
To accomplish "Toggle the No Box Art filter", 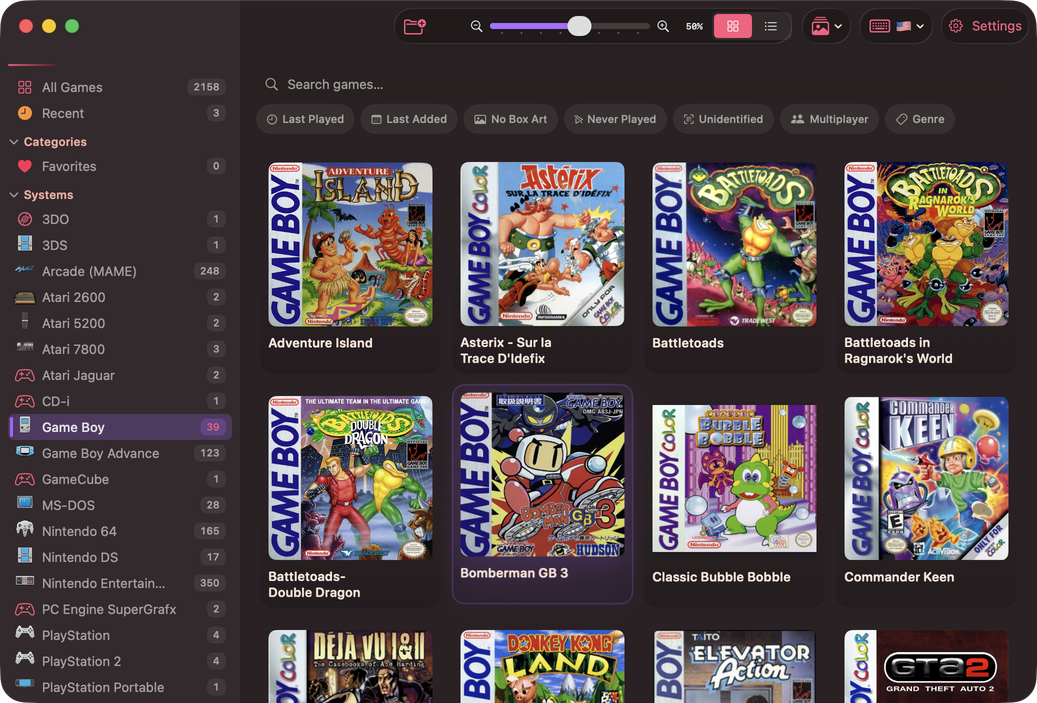I will pyautogui.click(x=511, y=119).
